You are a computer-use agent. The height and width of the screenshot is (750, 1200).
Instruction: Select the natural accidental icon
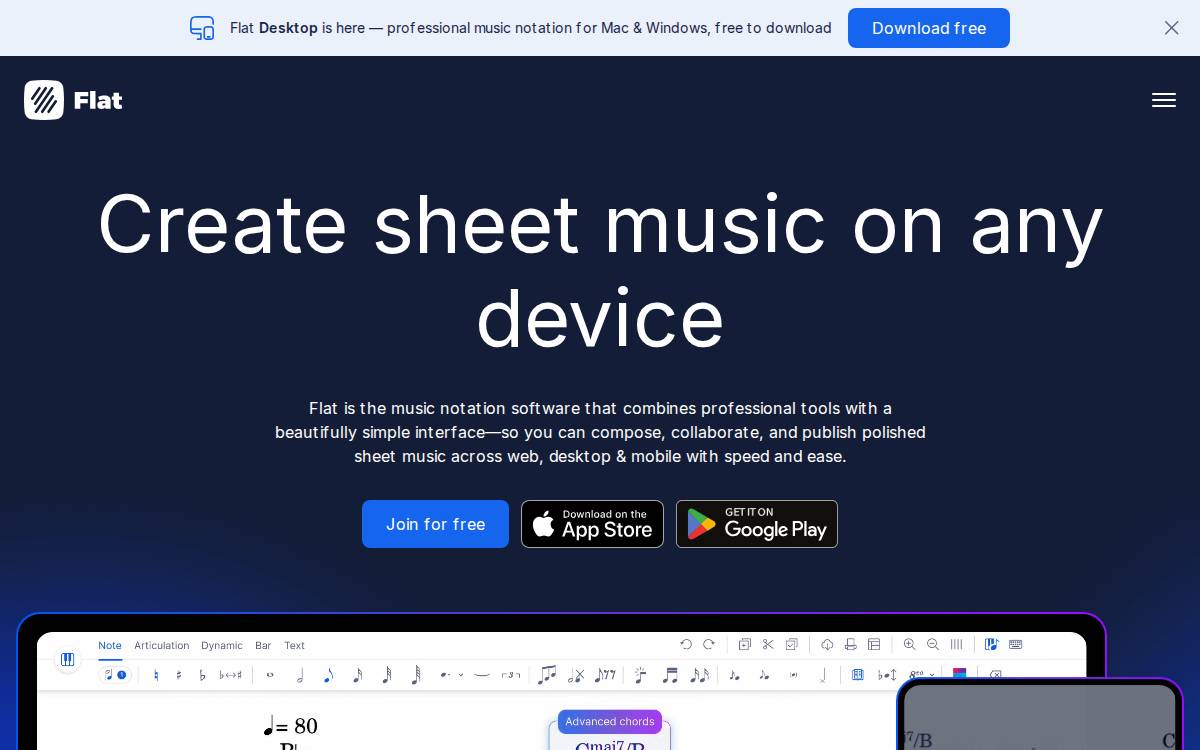156,675
